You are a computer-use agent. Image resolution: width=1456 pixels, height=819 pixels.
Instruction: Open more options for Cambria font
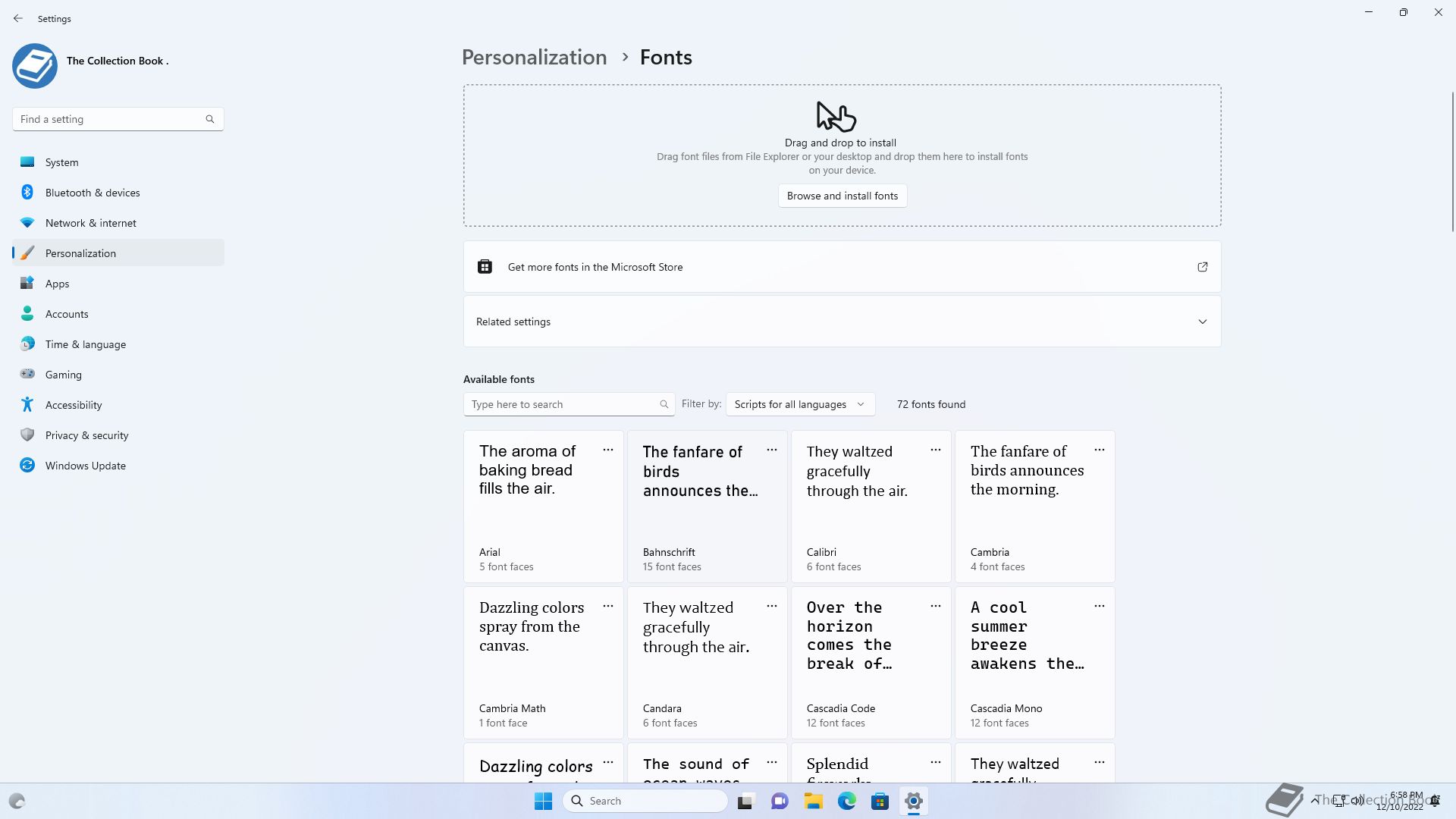tap(1100, 450)
